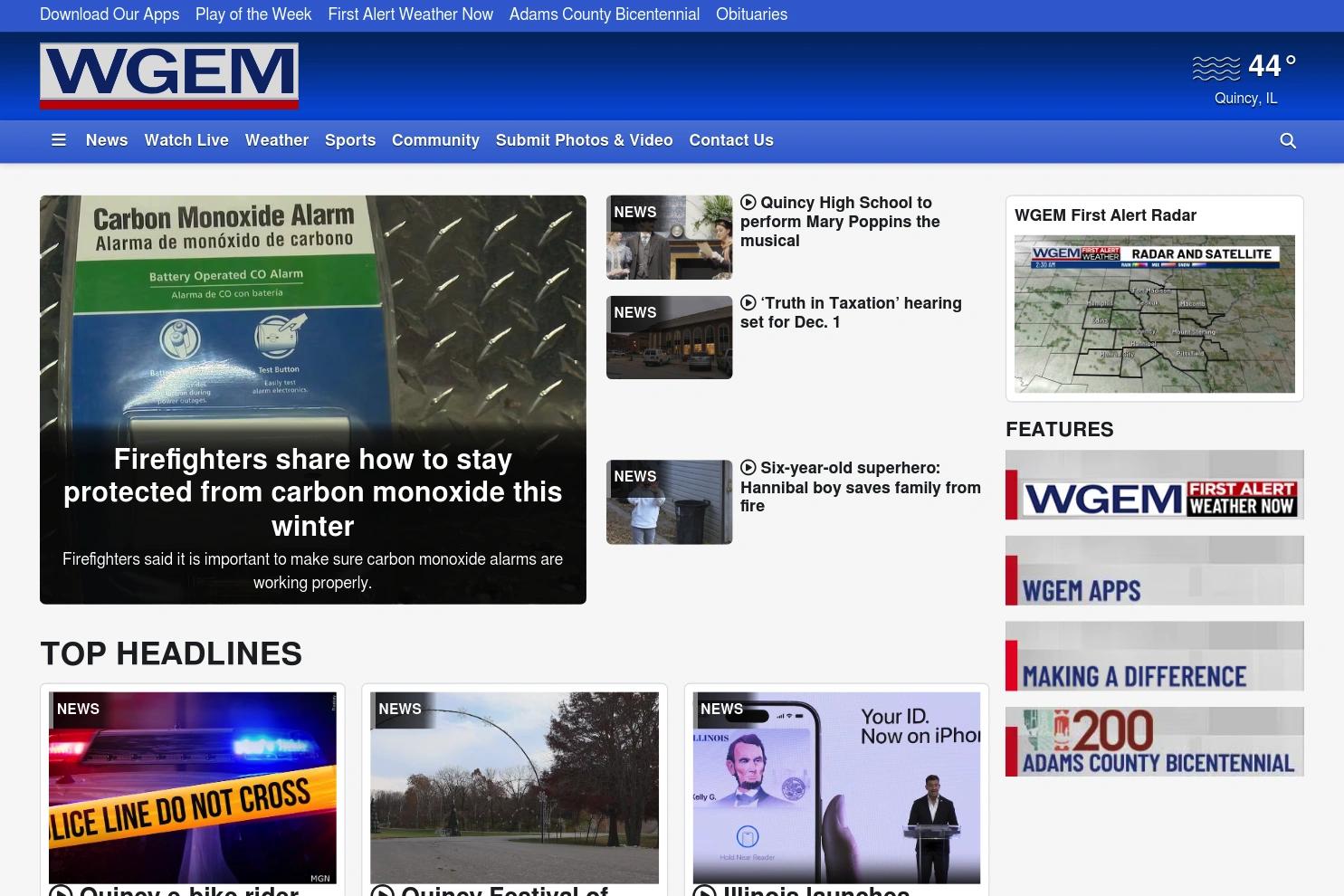
Task: Click NEWS tag on the Illinois ID card
Action: pyautogui.click(x=722, y=709)
